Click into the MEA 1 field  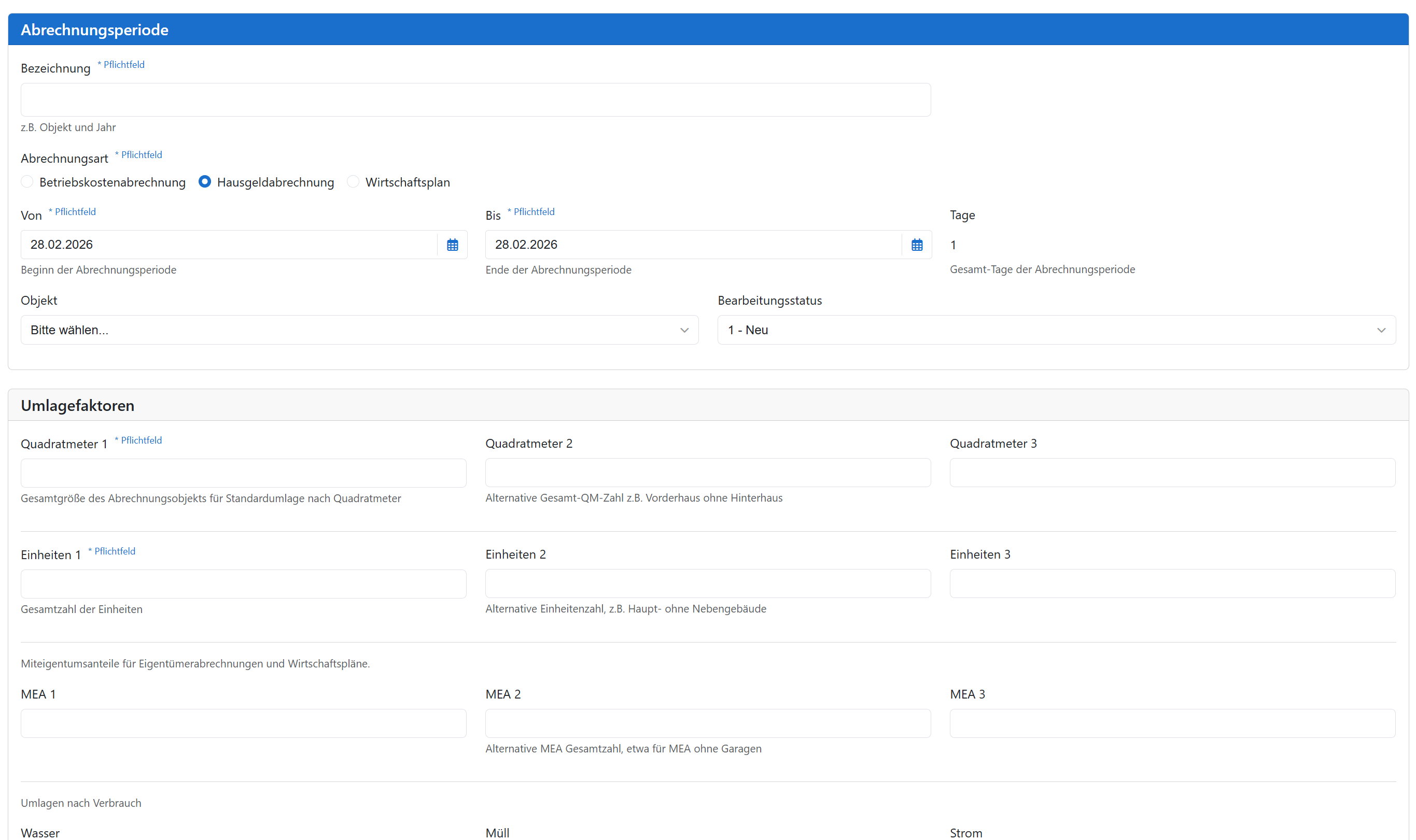pyautogui.click(x=243, y=723)
